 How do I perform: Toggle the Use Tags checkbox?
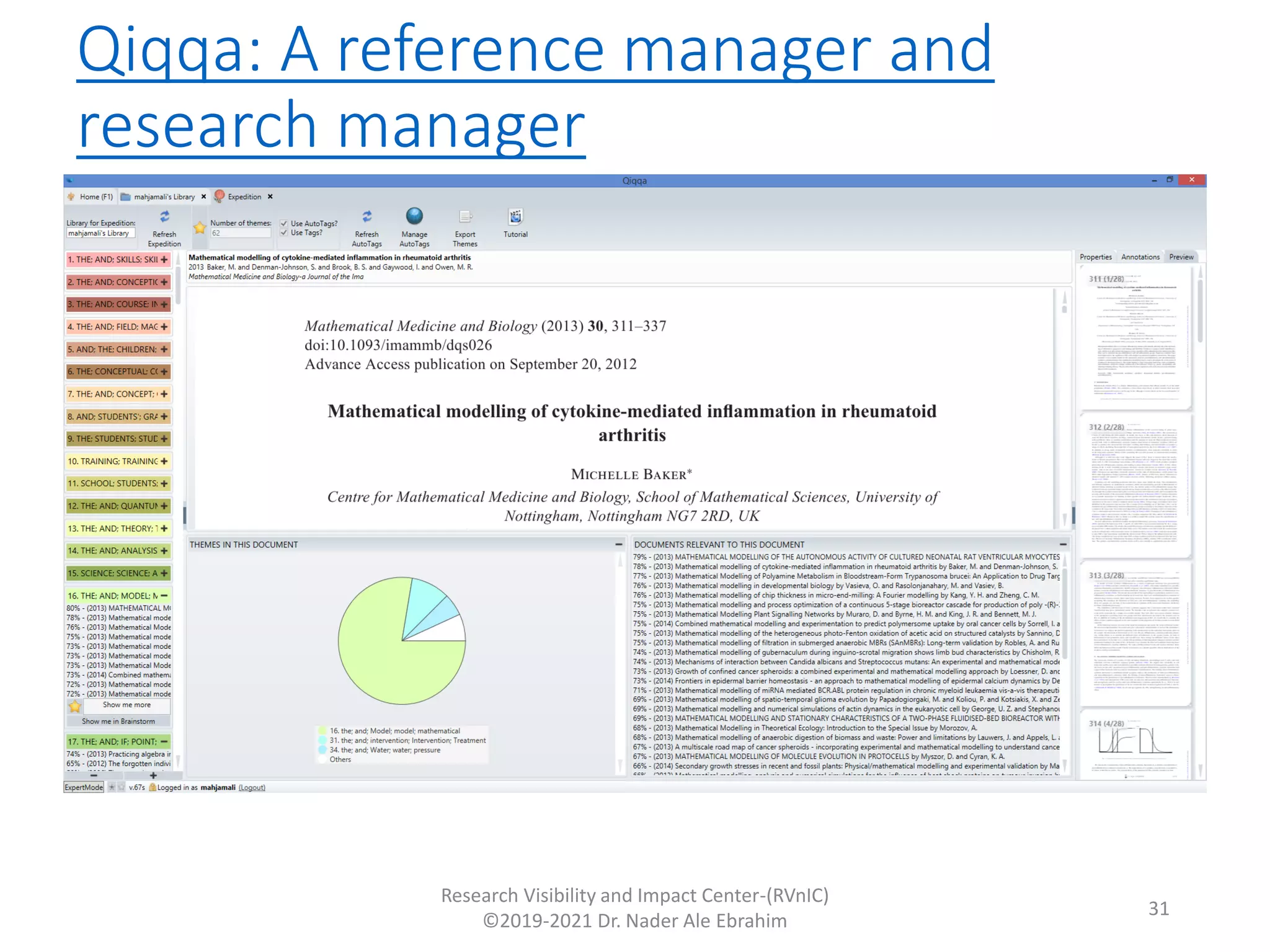coord(283,233)
